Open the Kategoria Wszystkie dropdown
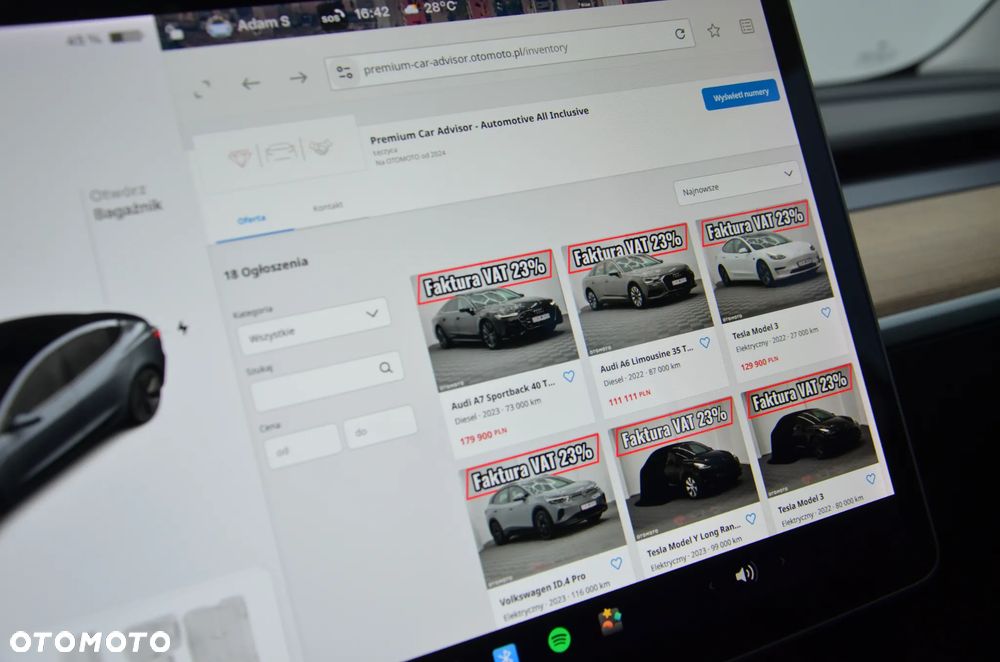The height and width of the screenshot is (662, 1000). click(313, 325)
